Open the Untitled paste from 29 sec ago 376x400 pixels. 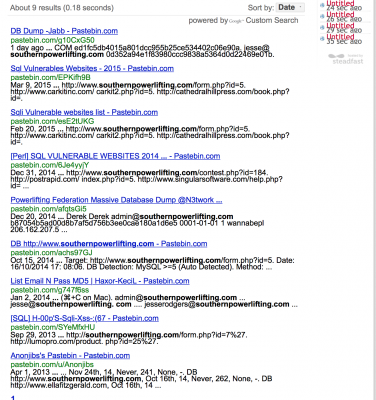pos(340,25)
